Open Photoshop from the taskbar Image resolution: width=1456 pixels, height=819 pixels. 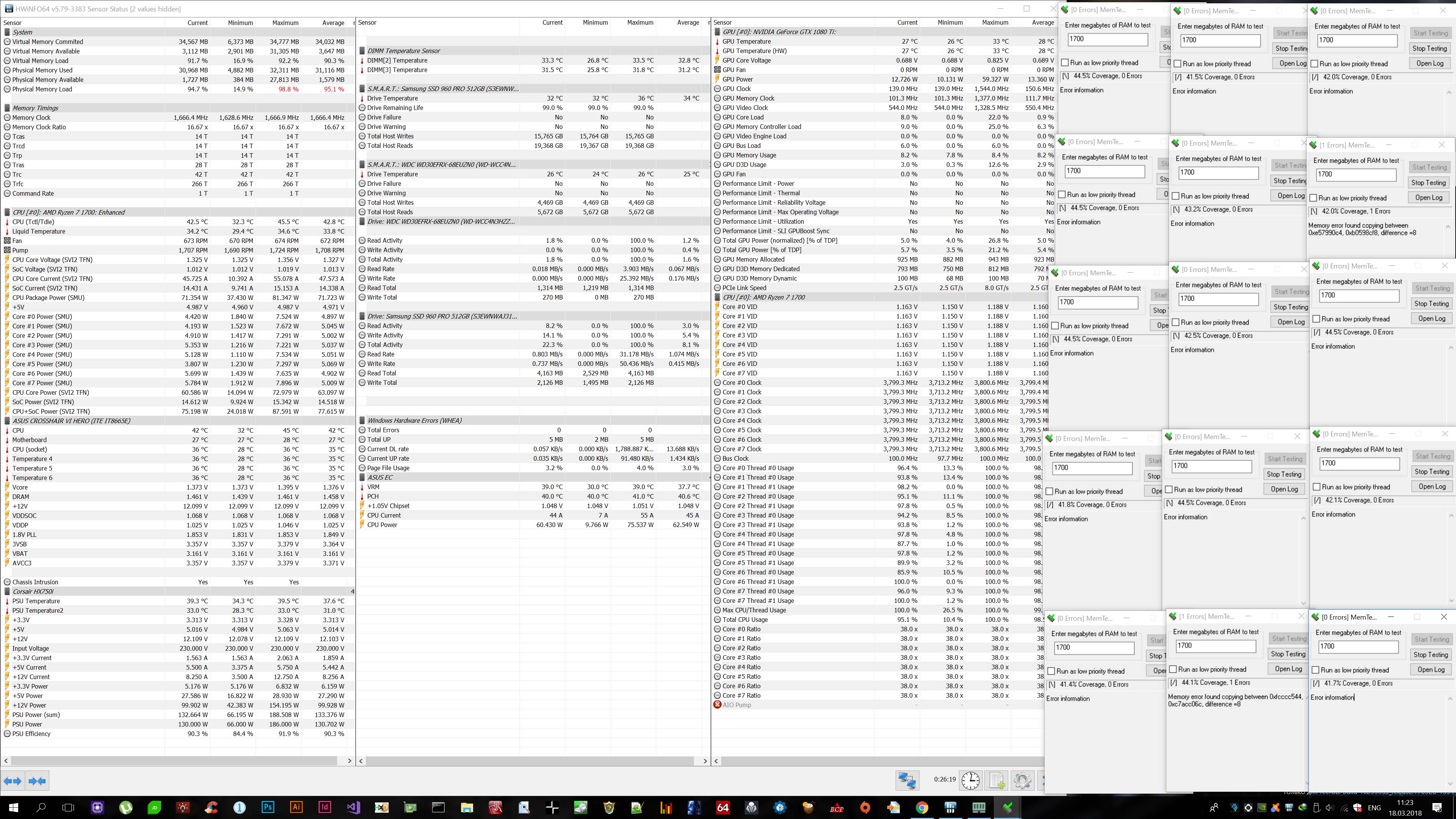pyautogui.click(x=268, y=807)
